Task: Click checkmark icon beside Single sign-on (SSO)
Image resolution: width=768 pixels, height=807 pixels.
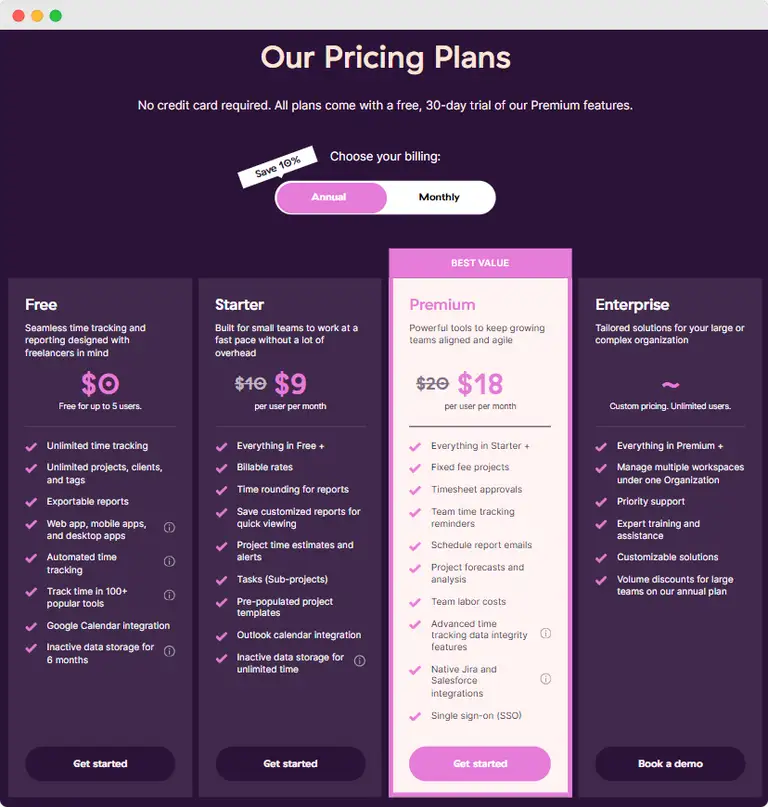Action: tap(415, 716)
